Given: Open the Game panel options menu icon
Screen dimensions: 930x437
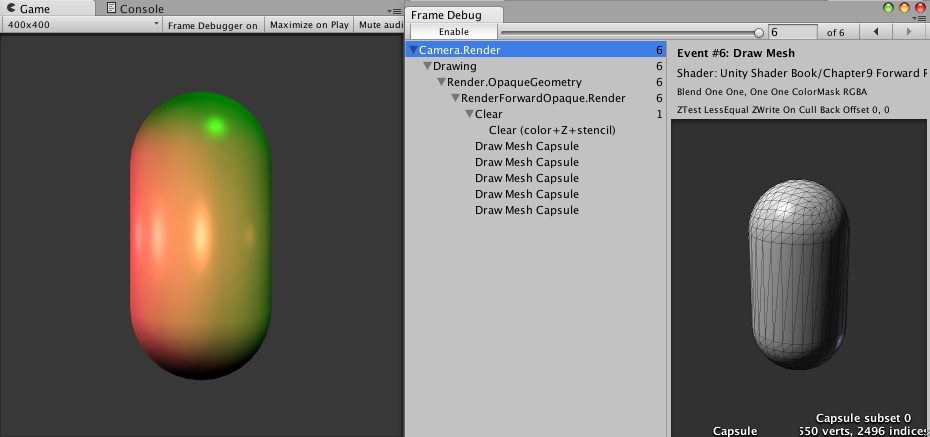Looking at the screenshot, I should coord(393,11).
